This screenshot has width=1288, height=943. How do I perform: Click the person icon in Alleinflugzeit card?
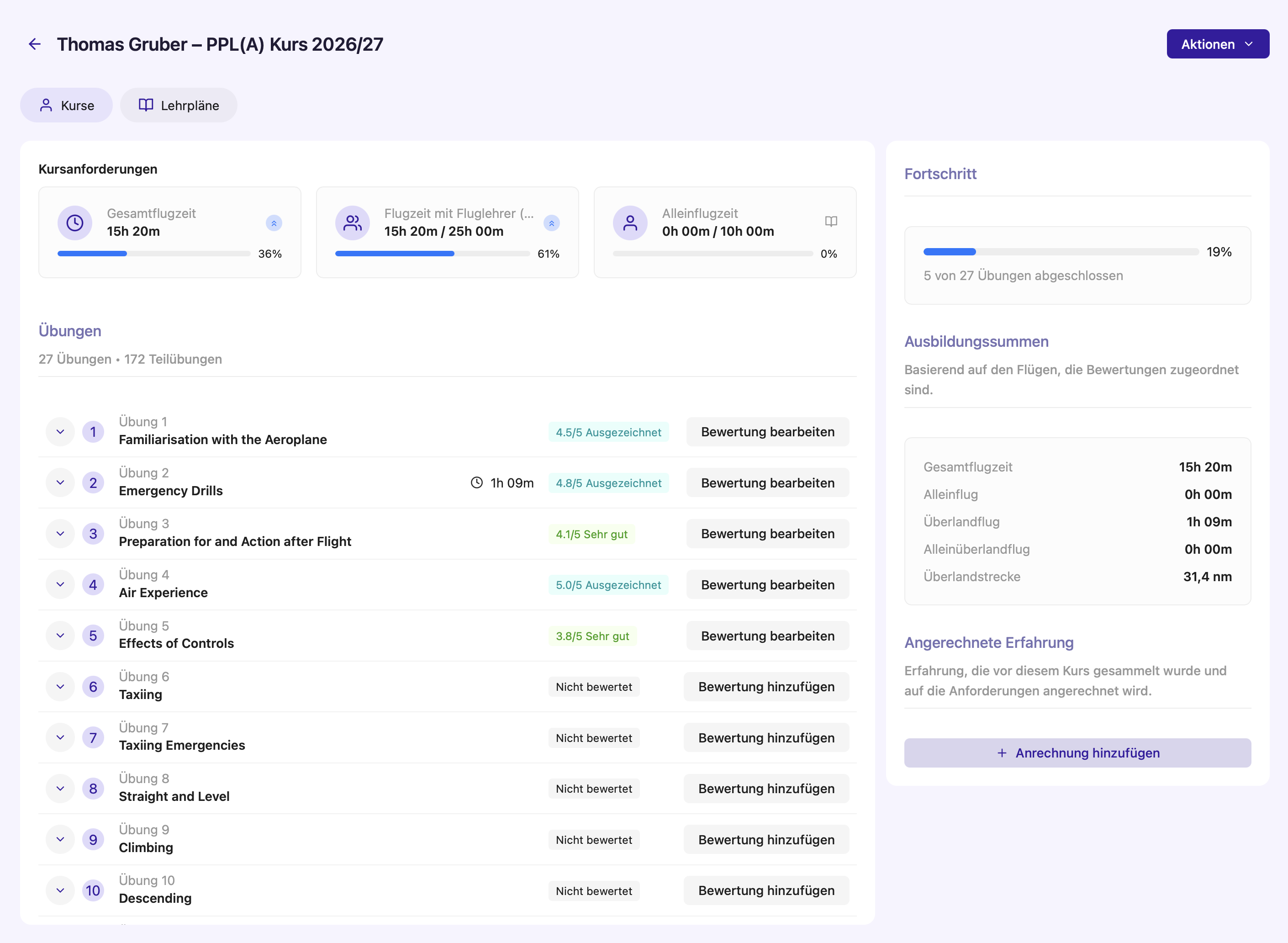tap(630, 223)
